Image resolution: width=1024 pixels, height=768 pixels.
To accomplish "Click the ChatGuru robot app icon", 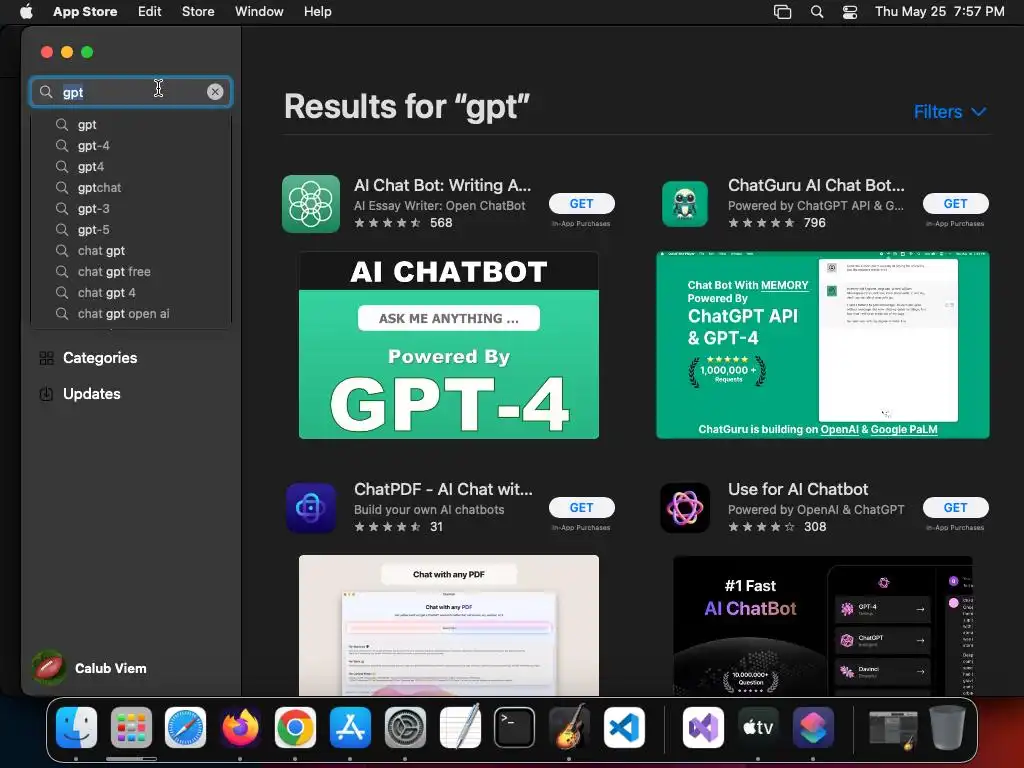I will click(684, 204).
